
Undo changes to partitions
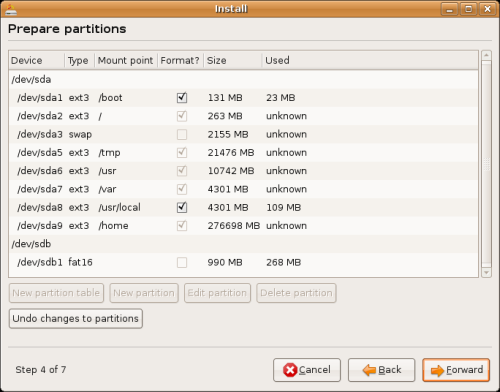pos(76,319)
